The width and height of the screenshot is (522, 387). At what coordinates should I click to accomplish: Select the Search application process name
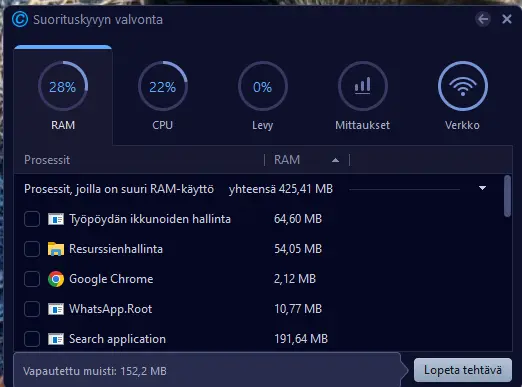tap(117, 339)
